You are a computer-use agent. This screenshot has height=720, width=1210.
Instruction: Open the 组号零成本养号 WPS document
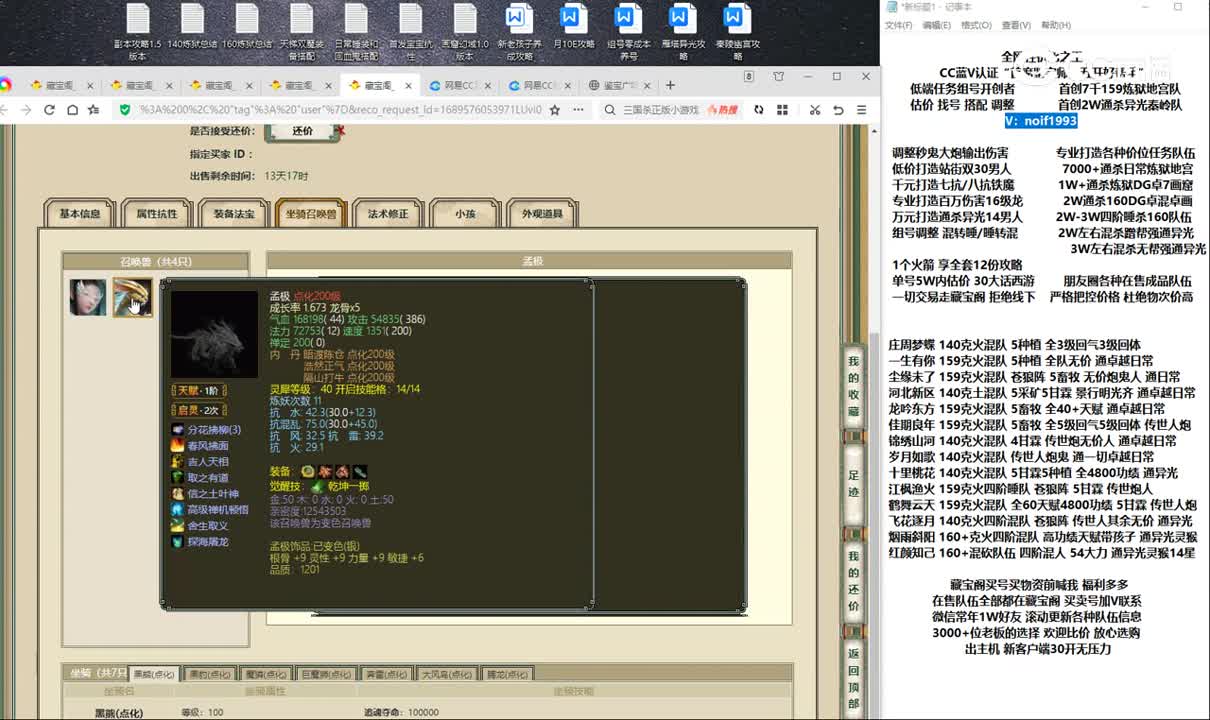pos(628,31)
